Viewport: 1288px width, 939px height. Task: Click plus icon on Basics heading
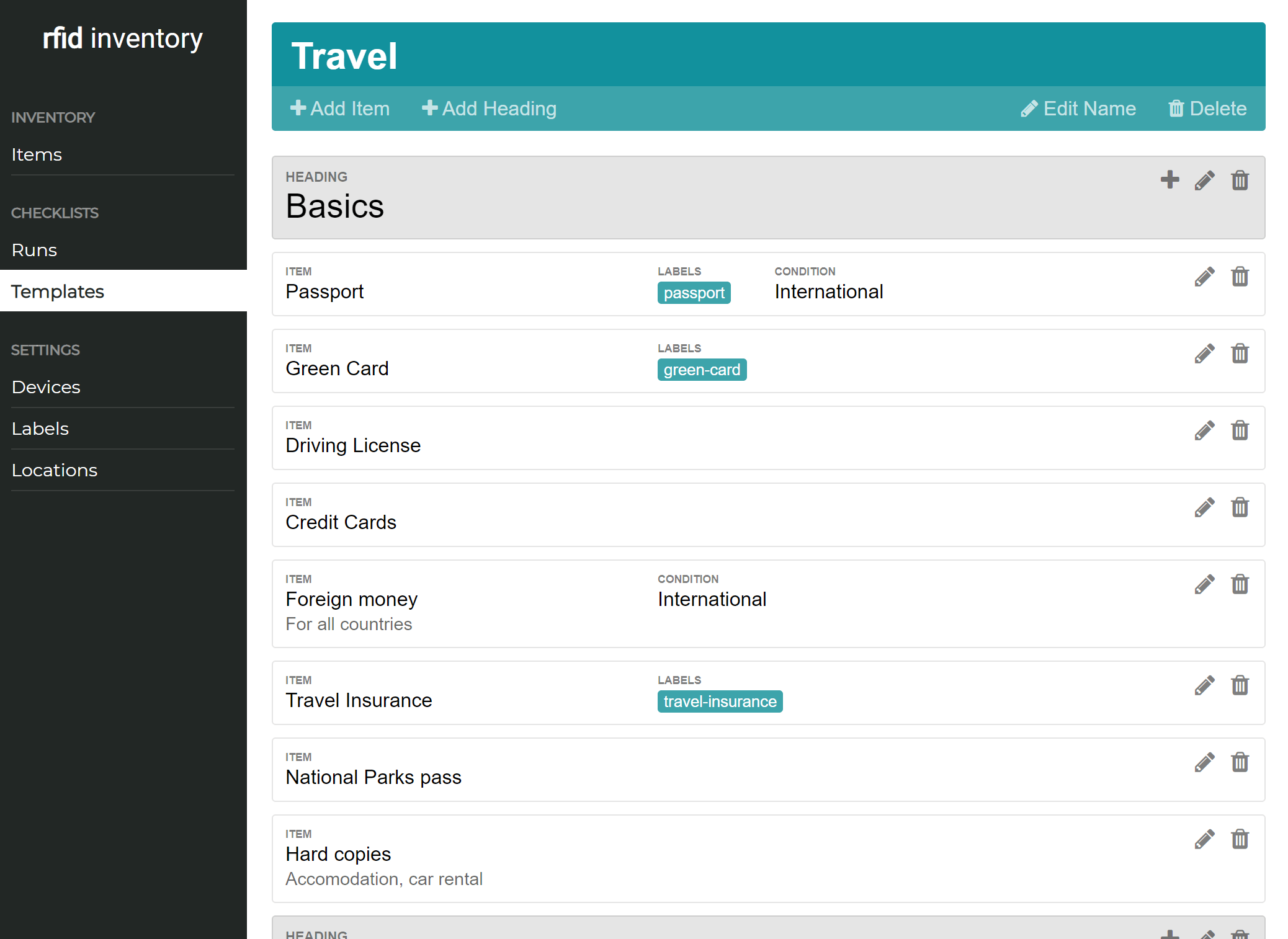[1169, 180]
